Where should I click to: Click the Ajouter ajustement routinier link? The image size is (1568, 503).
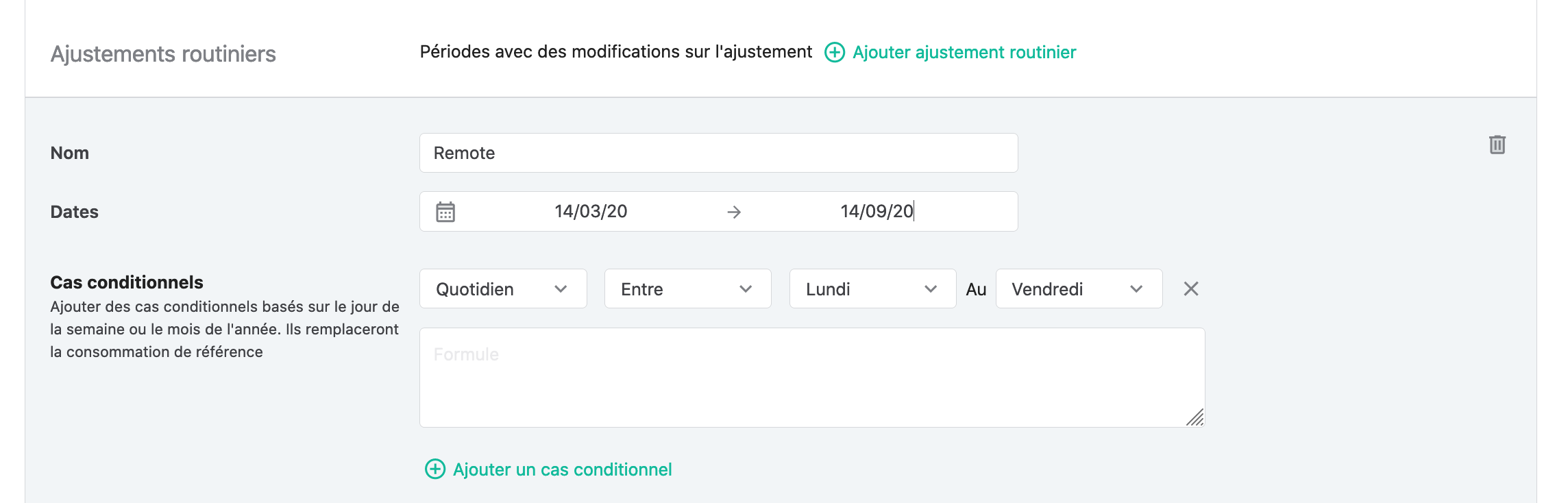(964, 52)
